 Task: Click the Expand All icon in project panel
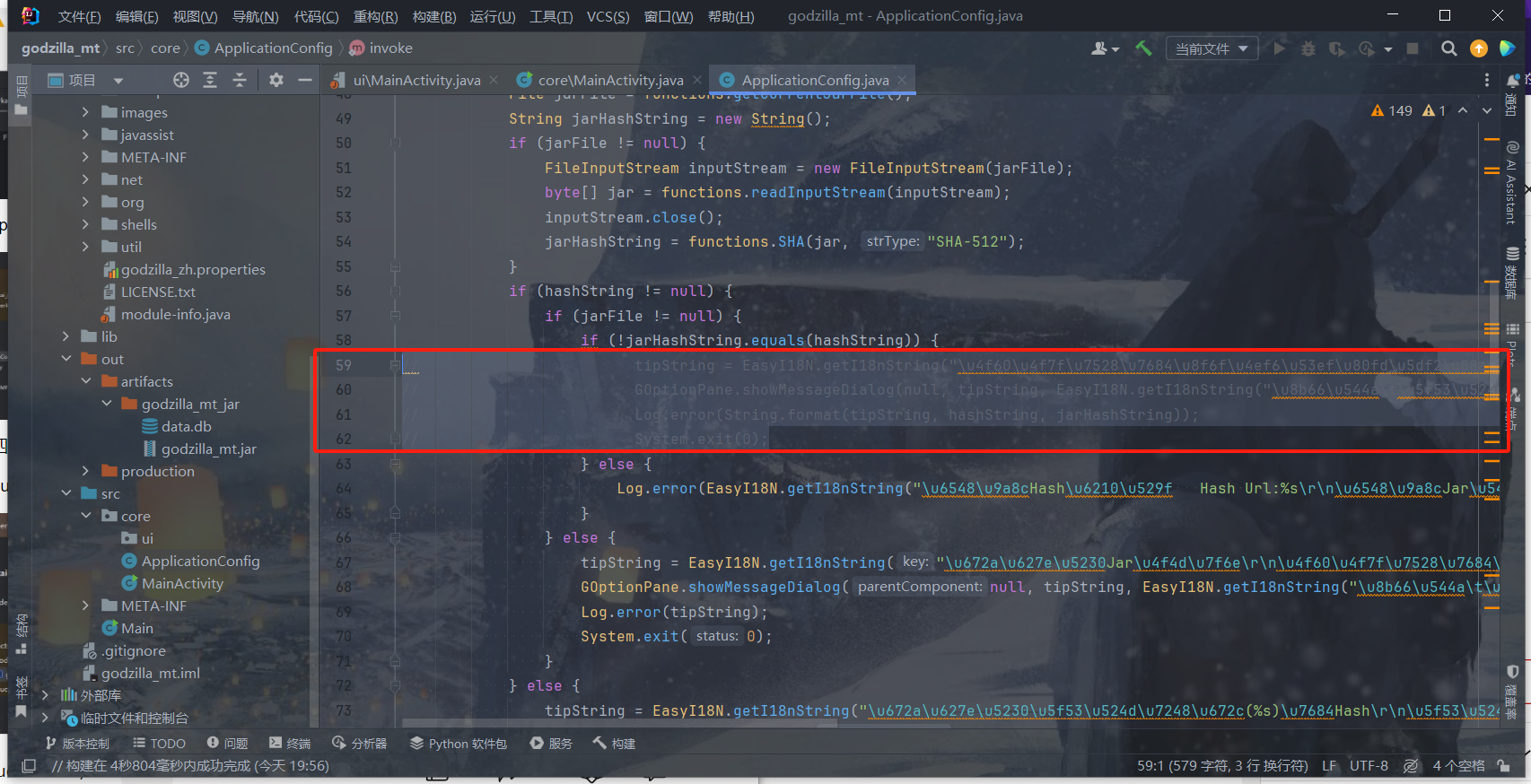(x=210, y=80)
